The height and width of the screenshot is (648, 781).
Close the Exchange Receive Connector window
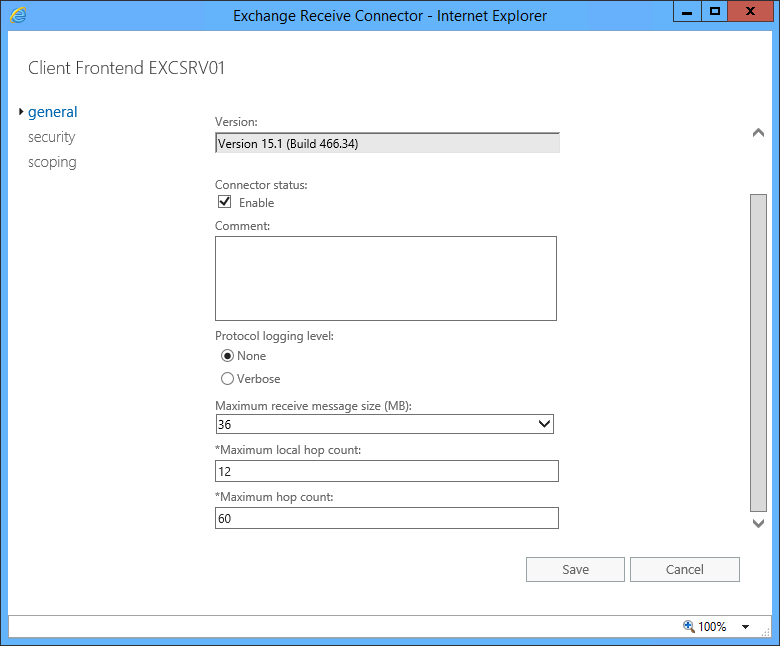click(x=750, y=12)
